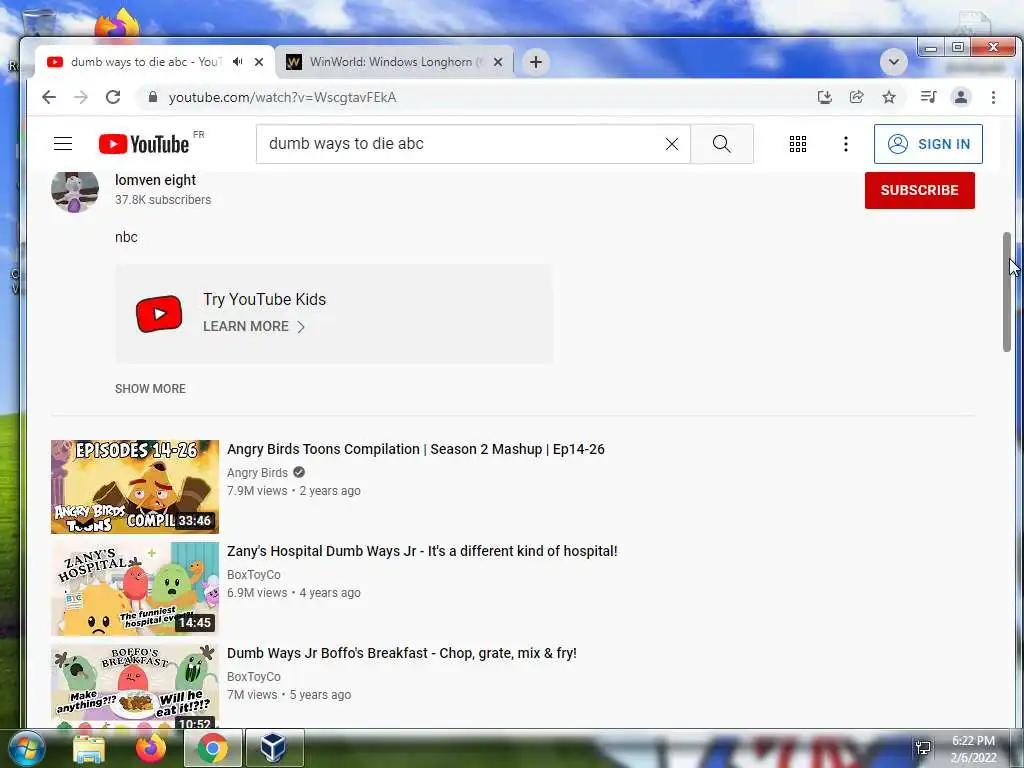Open VirtualBox from the taskbar
The height and width of the screenshot is (768, 1024).
coord(274,748)
